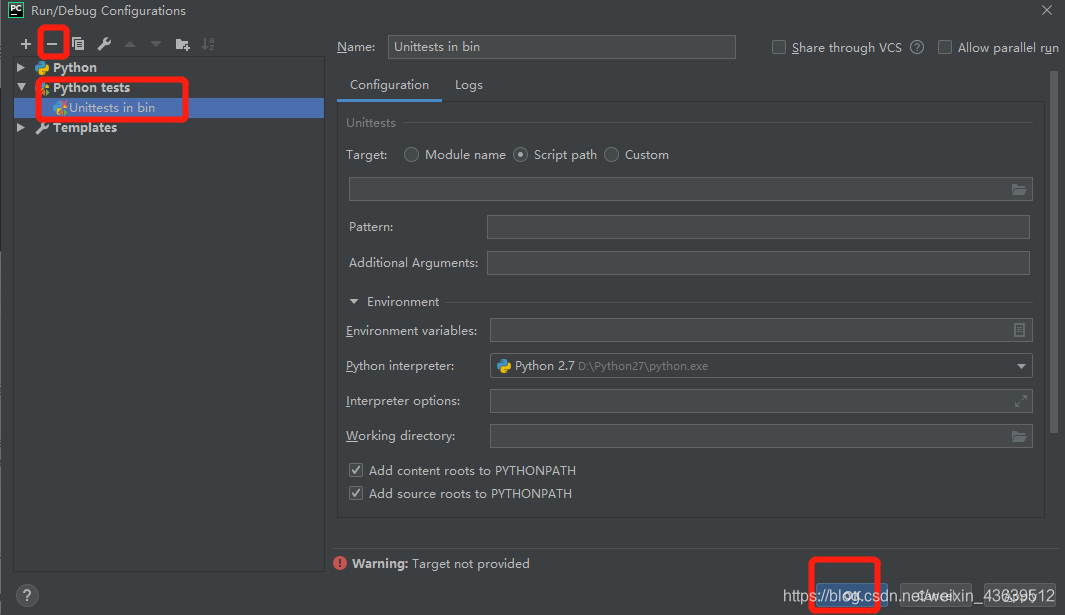Open edit templates wrench icon

(104, 44)
